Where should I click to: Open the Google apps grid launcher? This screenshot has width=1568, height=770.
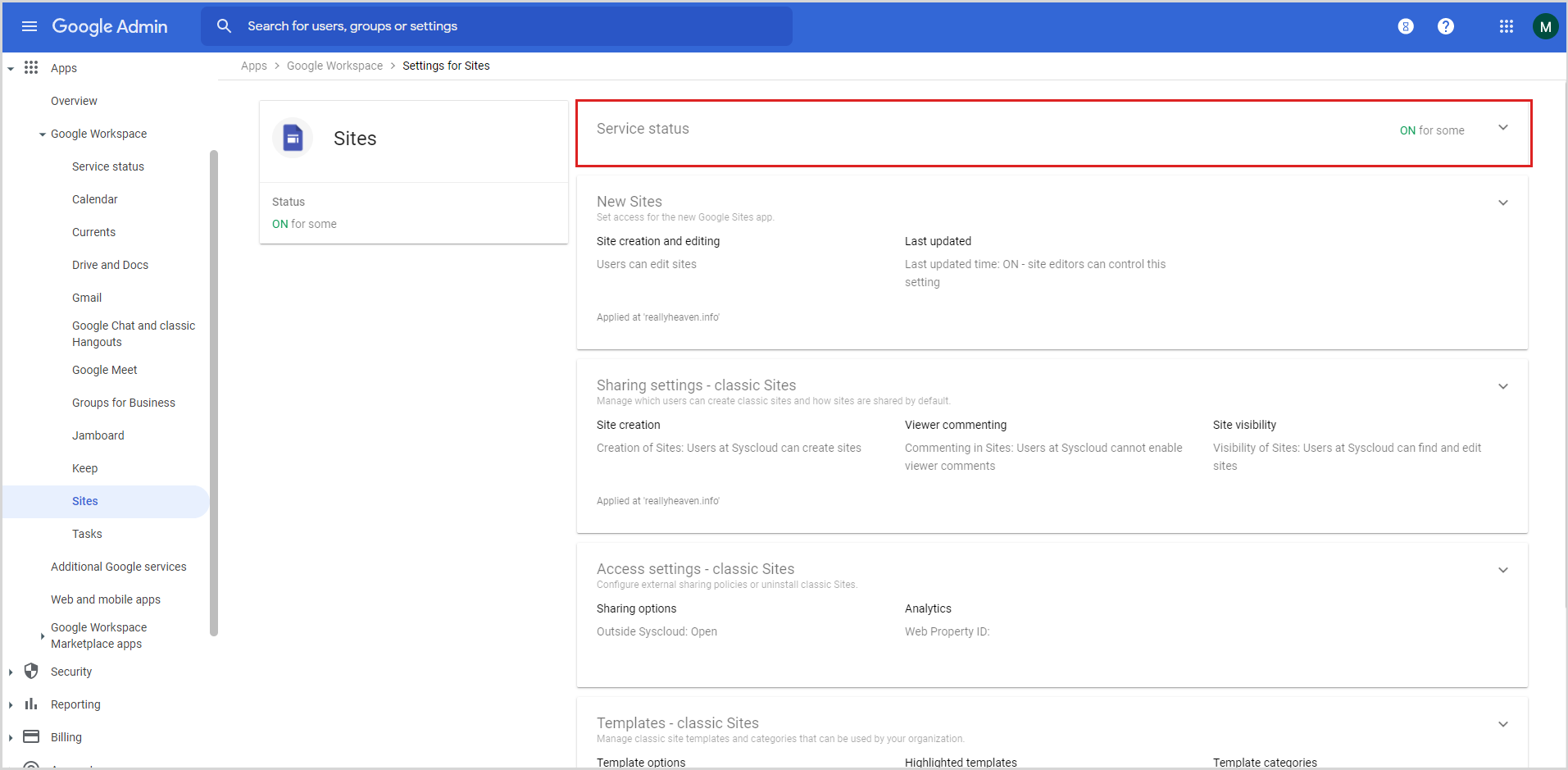coord(1507,26)
